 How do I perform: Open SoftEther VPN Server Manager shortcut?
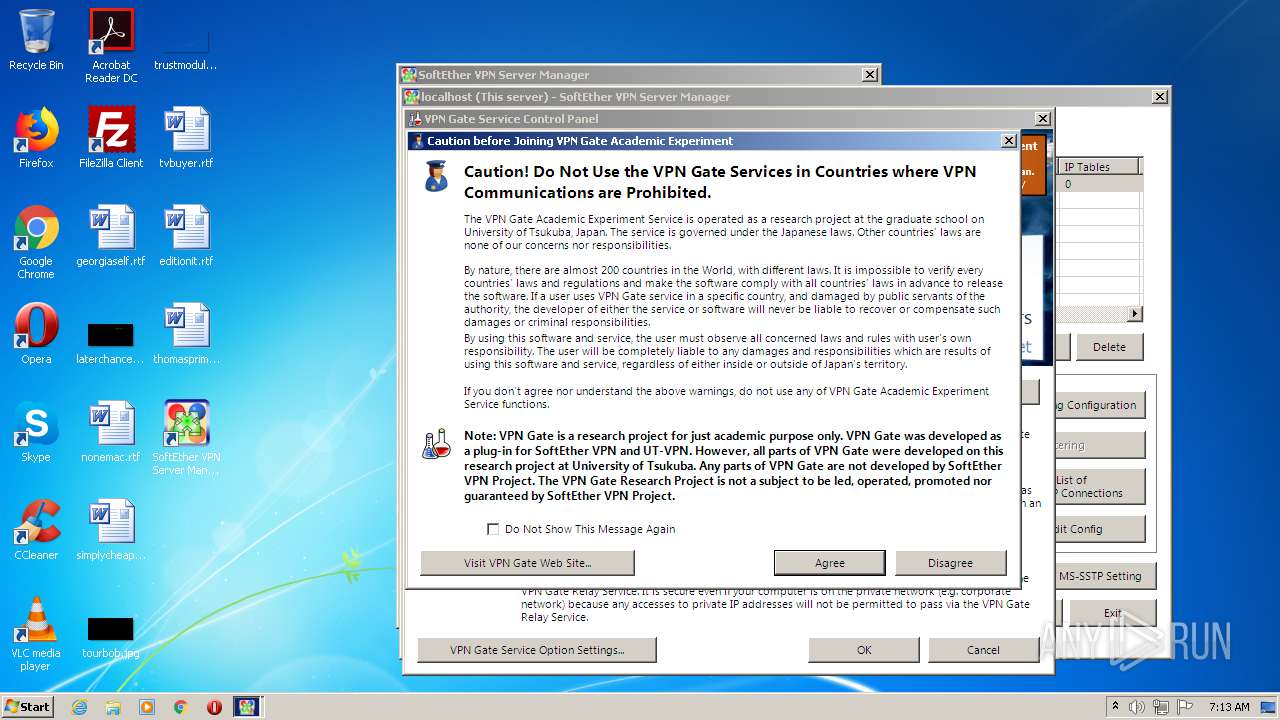[x=186, y=438]
